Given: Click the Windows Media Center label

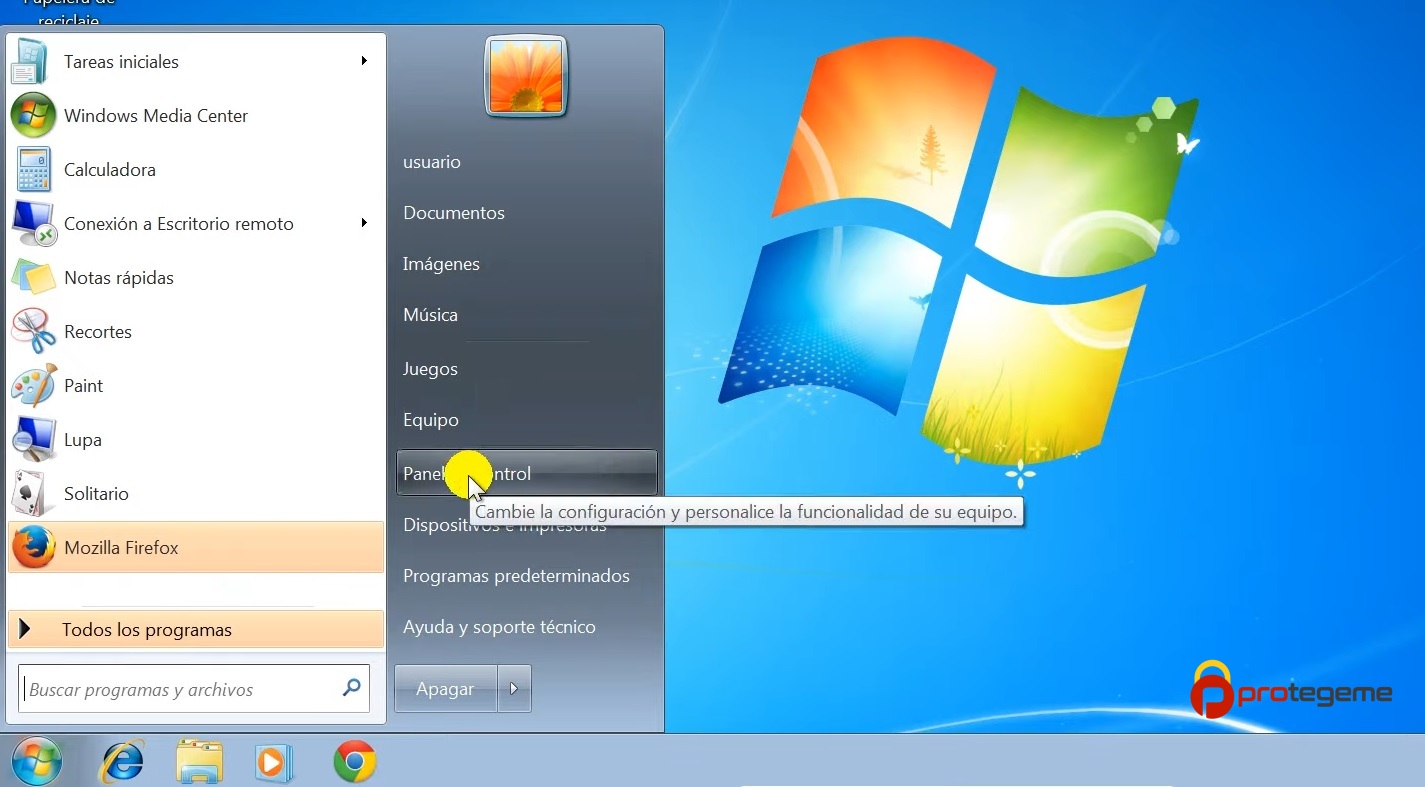Looking at the screenshot, I should tap(156, 116).
